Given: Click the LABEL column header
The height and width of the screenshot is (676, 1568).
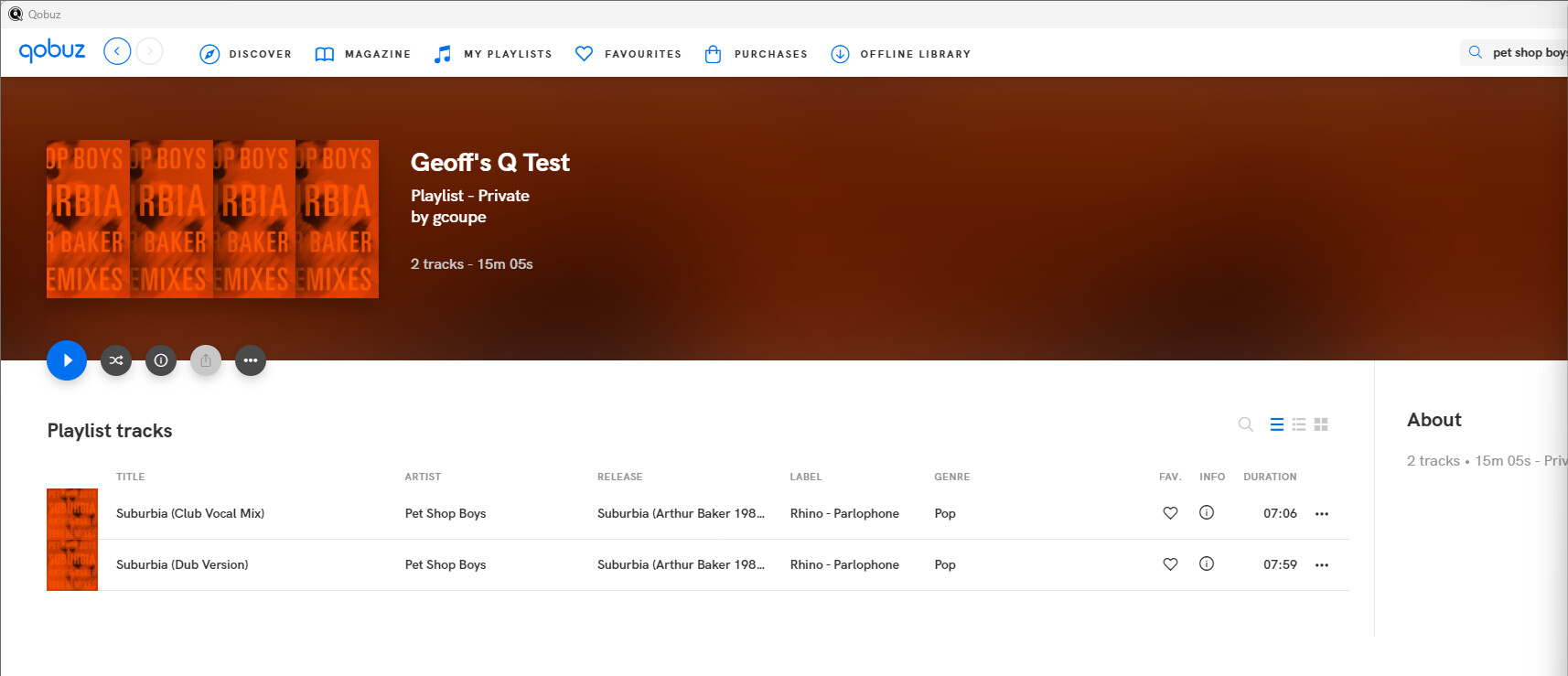Looking at the screenshot, I should click(x=806, y=477).
